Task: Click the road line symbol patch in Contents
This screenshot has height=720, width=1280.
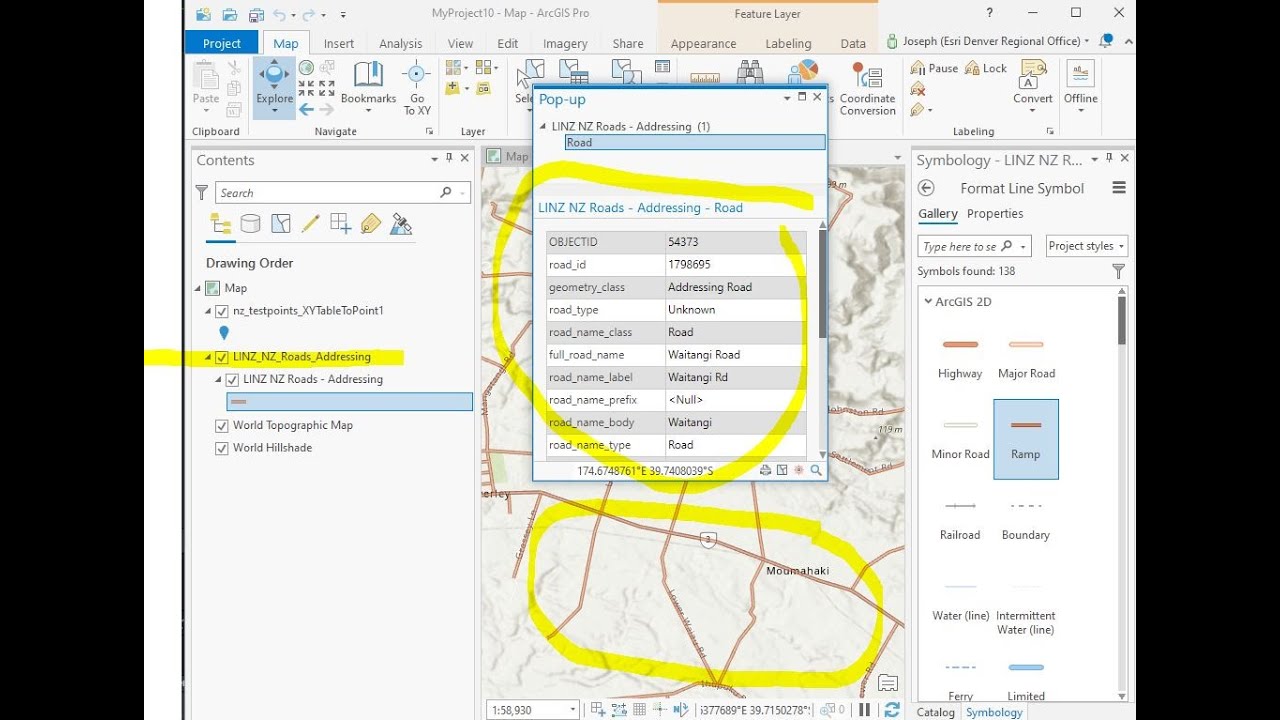Action: (x=239, y=402)
